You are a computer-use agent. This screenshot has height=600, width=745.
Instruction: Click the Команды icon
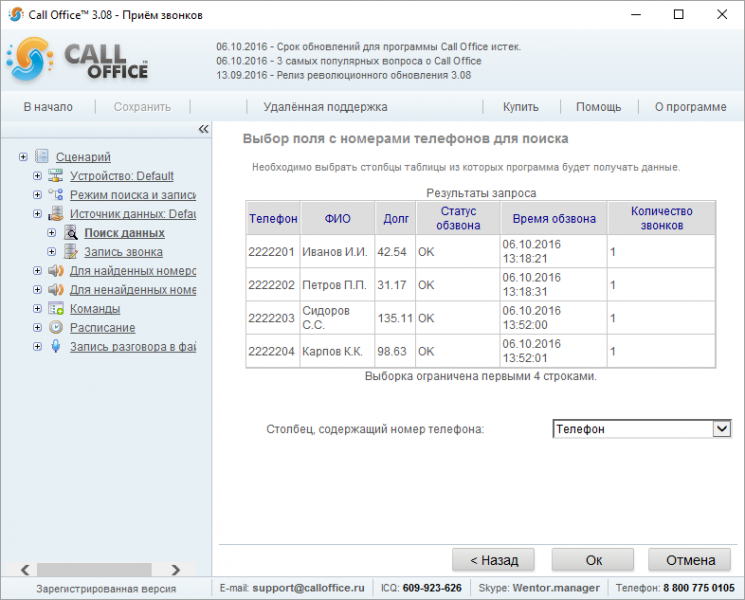tap(56, 309)
